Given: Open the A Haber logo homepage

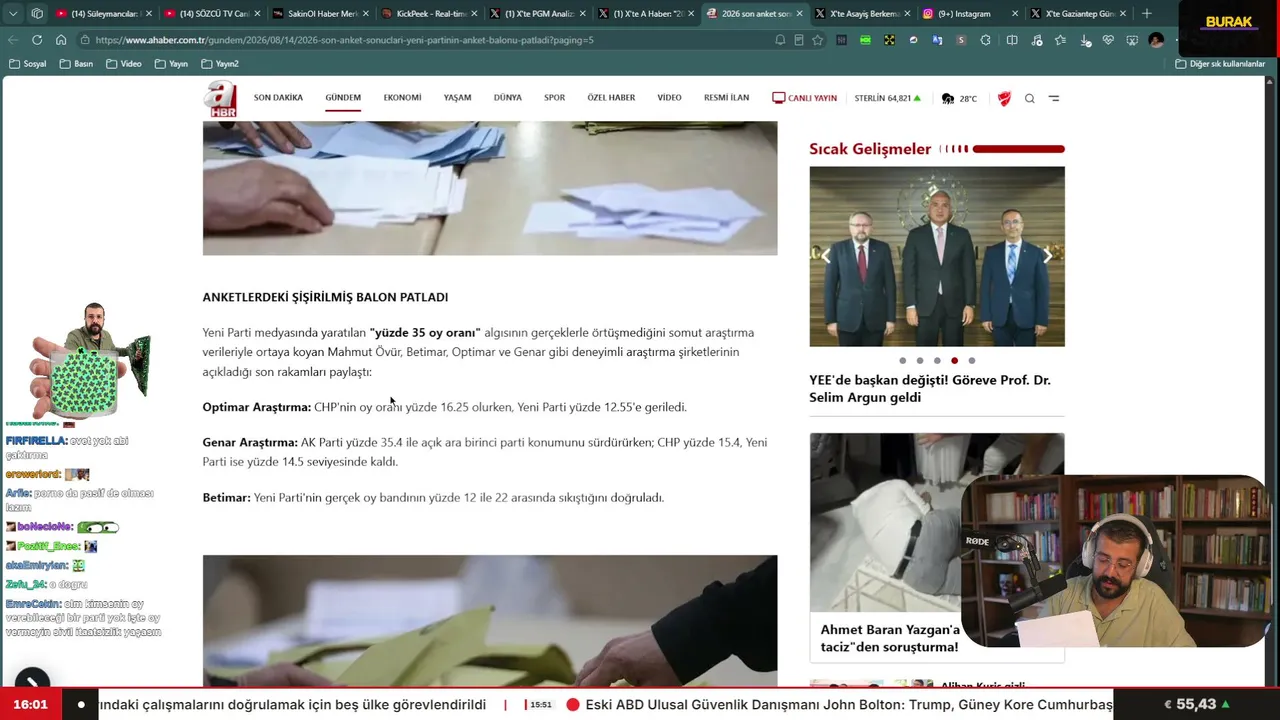Looking at the screenshot, I should (221, 99).
